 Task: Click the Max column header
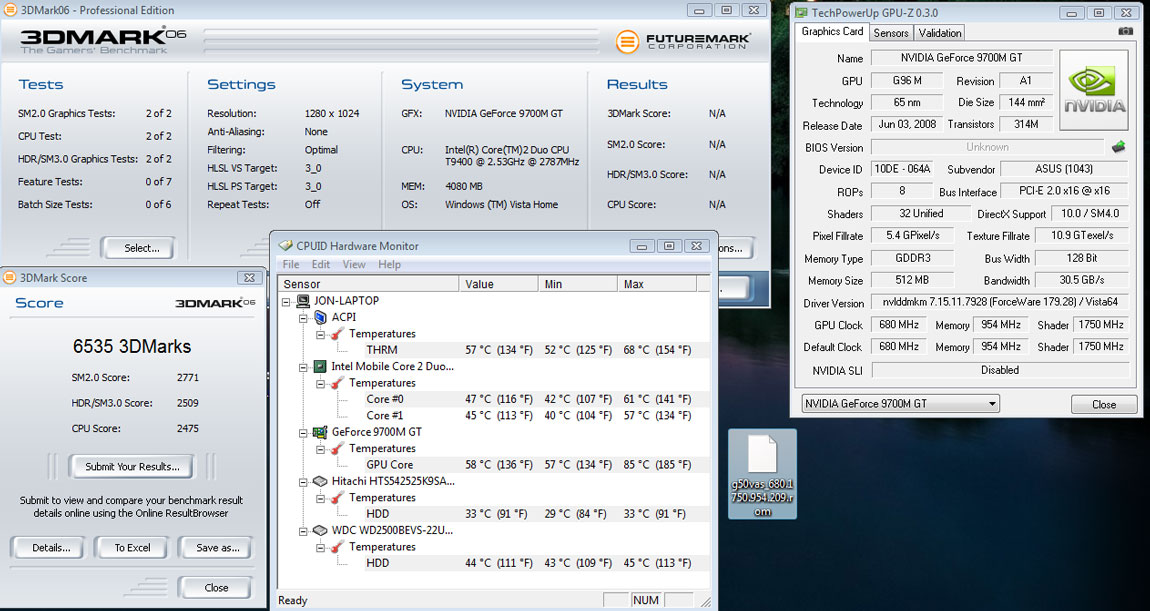[656, 284]
